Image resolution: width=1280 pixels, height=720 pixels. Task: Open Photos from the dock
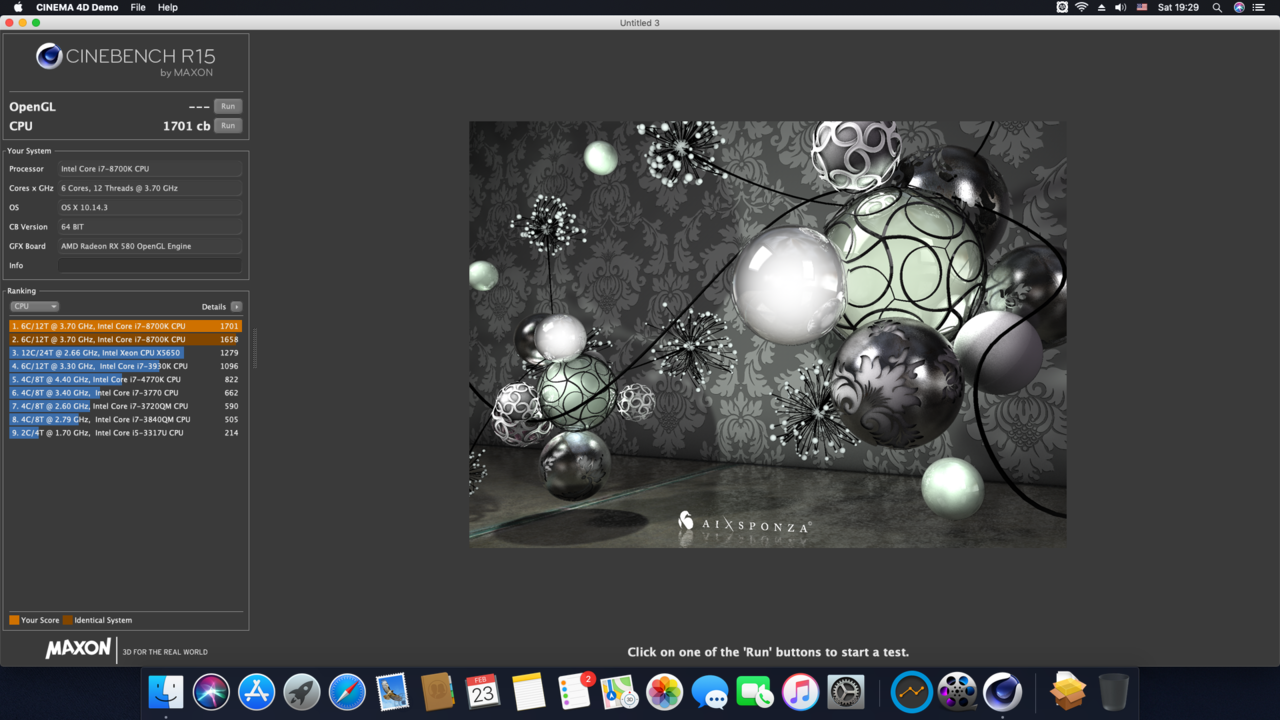point(664,692)
